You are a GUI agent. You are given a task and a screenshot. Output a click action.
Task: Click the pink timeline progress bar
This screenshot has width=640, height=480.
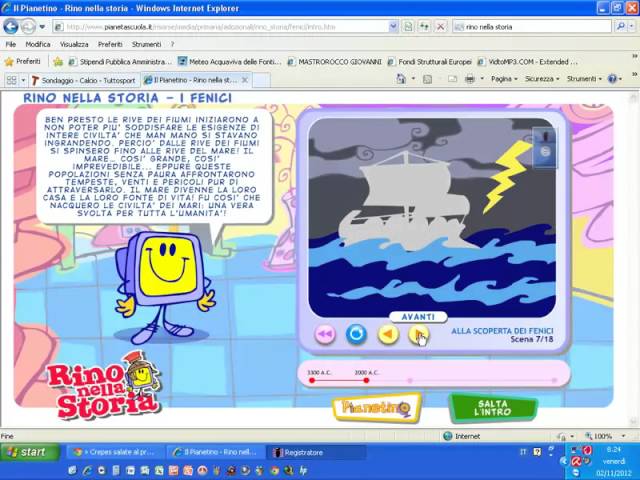pos(434,374)
